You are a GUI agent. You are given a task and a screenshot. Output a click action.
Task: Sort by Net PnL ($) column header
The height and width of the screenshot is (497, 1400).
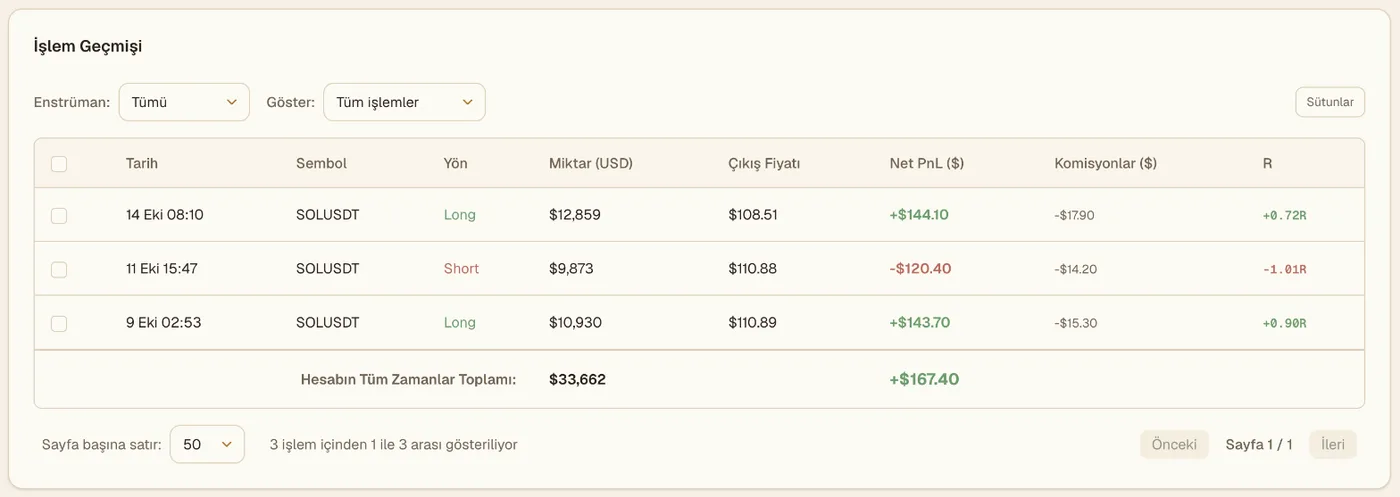pos(927,163)
